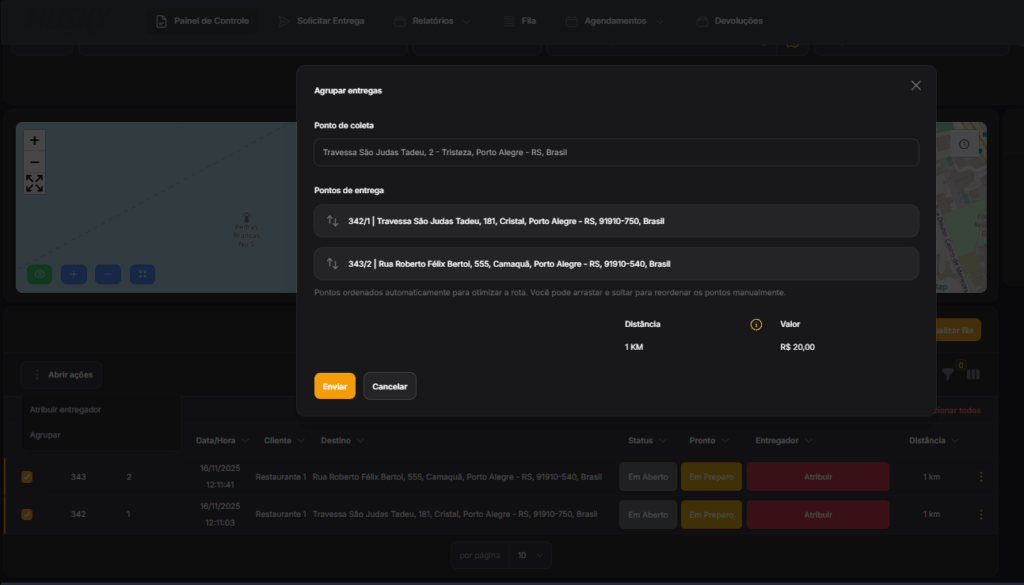This screenshot has height=585, width=1024.
Task: Click the map fullscreen arrows icon
Action: 35,183
